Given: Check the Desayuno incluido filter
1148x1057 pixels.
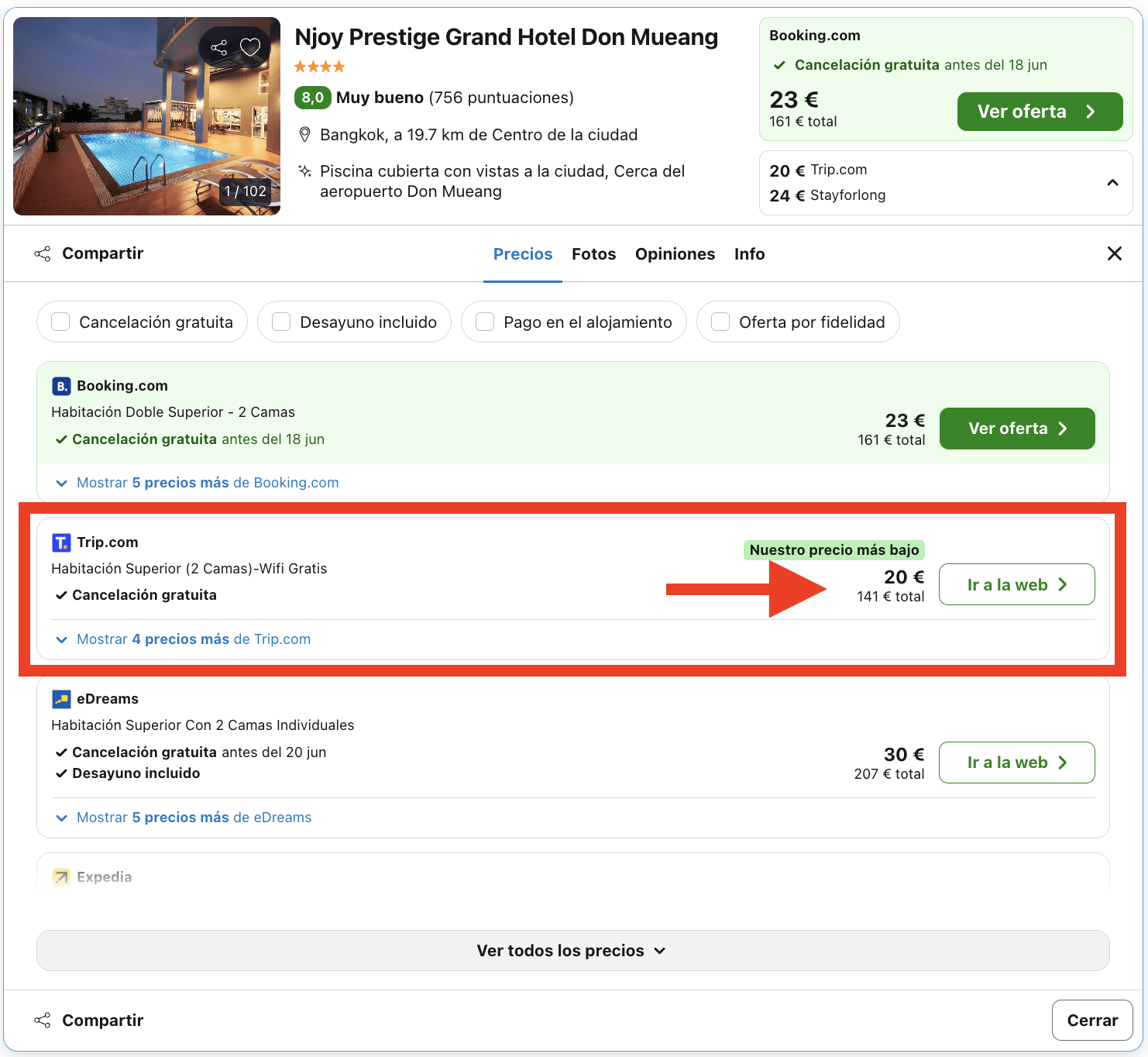Looking at the screenshot, I should [281, 322].
